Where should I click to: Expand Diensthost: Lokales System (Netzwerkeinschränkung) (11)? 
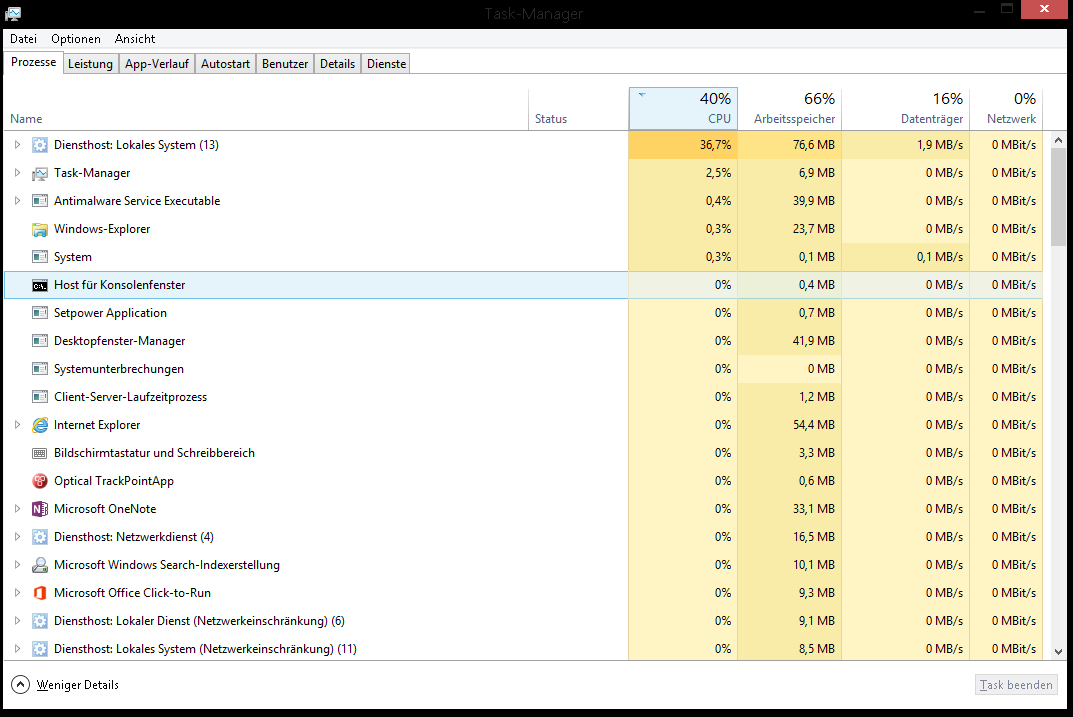[x=18, y=649]
